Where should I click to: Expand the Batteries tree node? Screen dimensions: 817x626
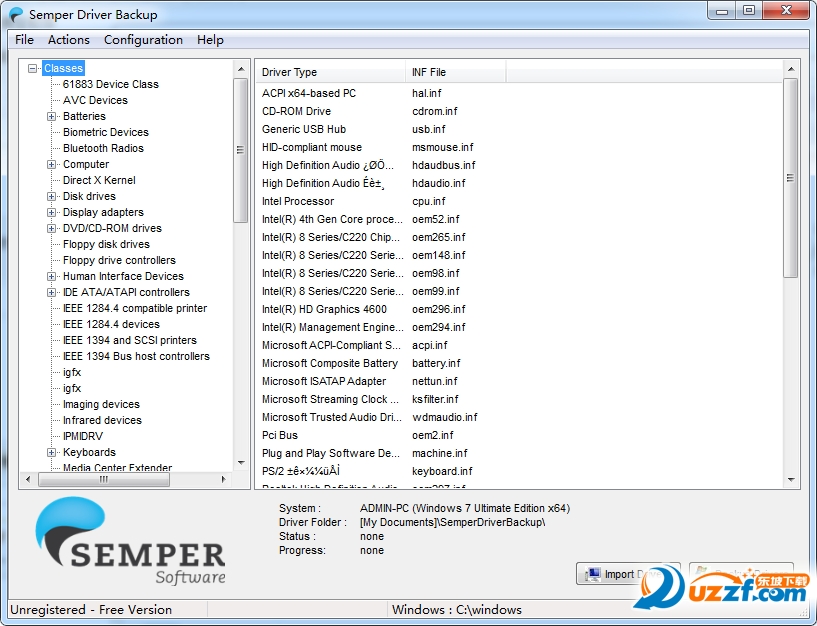(x=51, y=116)
